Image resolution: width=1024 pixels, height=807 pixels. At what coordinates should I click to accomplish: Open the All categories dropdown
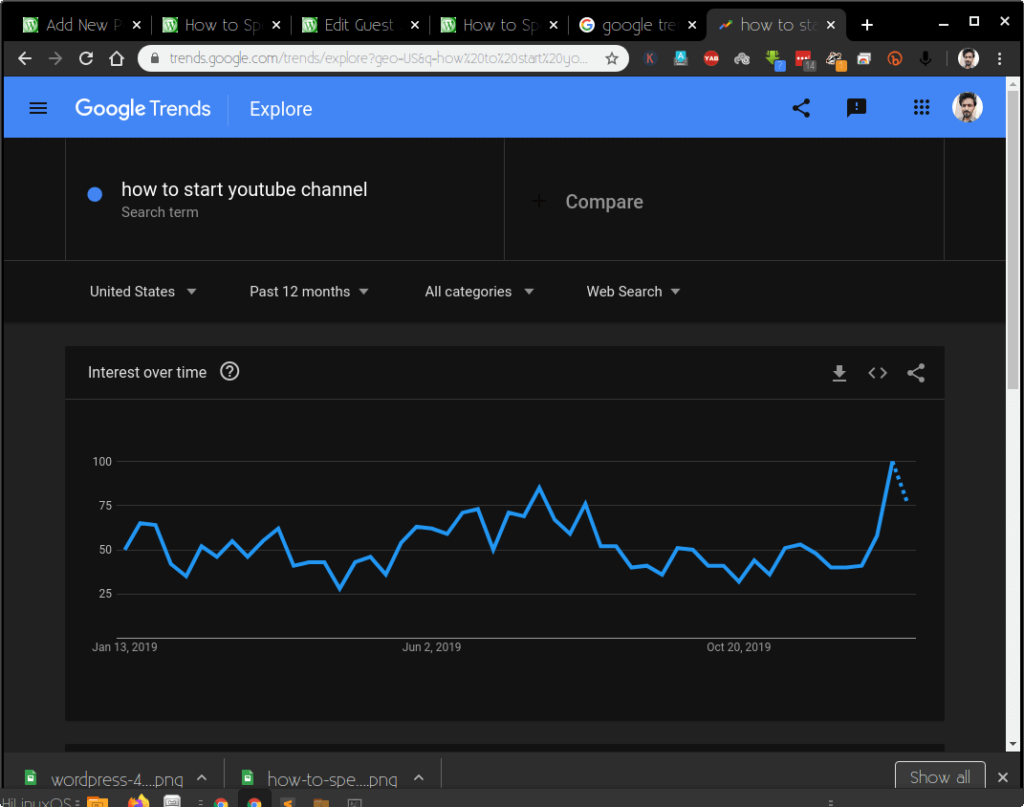(479, 291)
